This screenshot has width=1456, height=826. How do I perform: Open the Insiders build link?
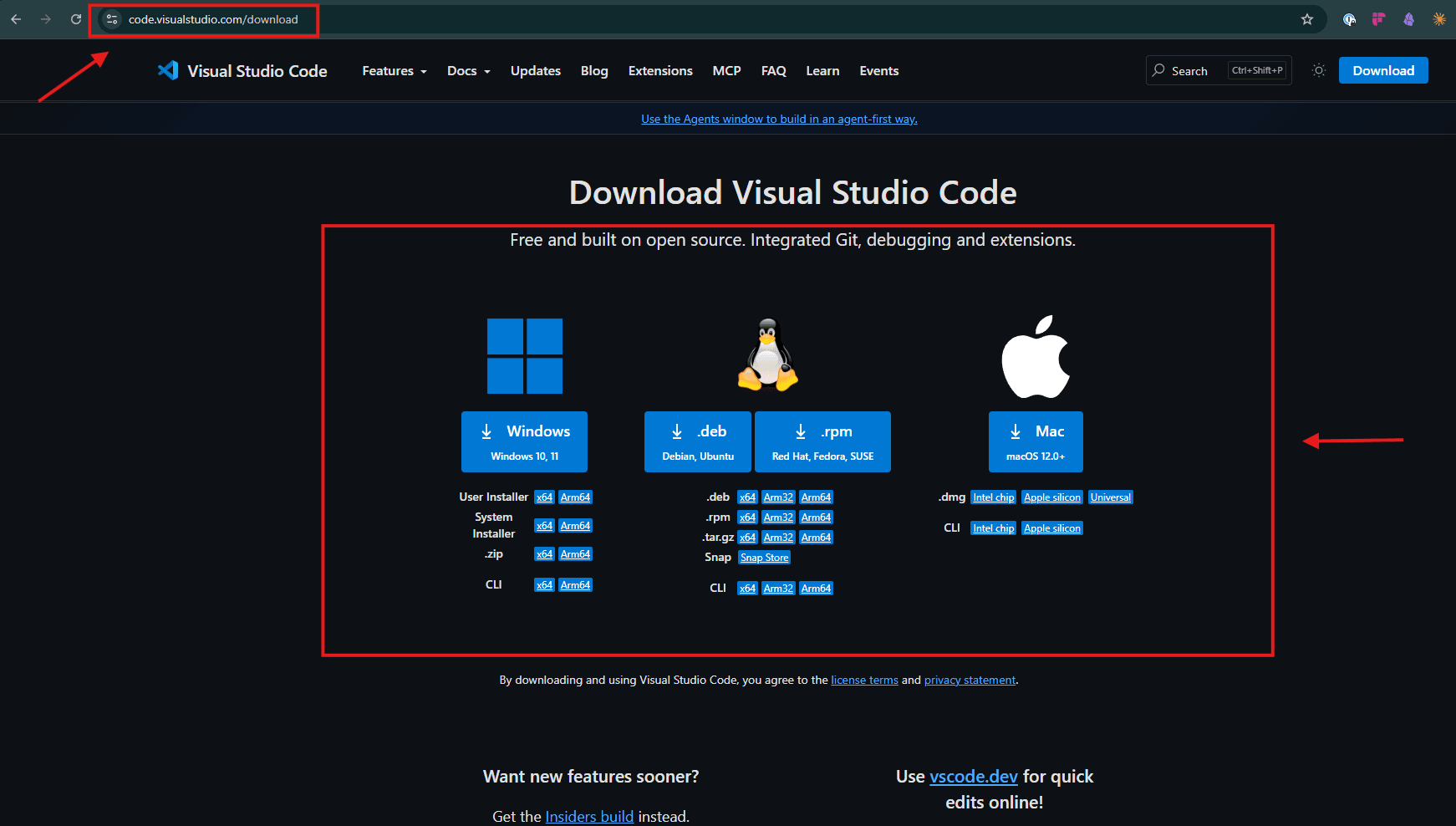[589, 817]
